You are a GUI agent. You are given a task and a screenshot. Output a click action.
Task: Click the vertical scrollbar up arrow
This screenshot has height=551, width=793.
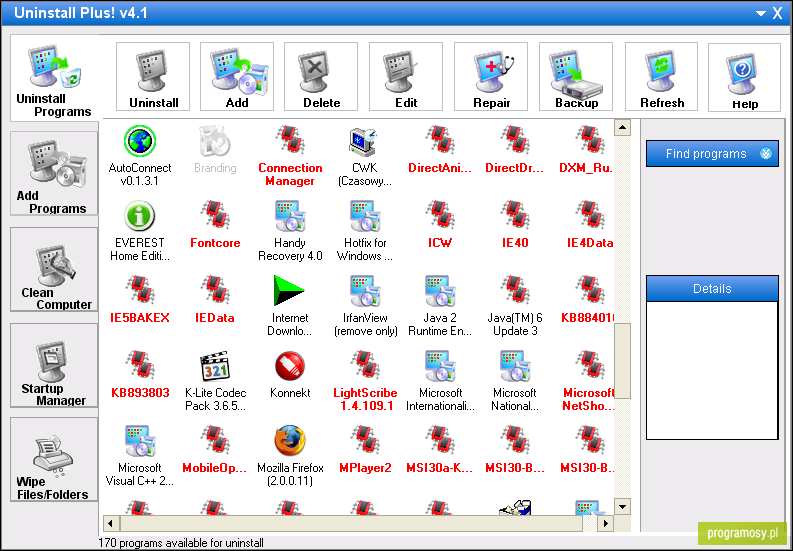(622, 128)
